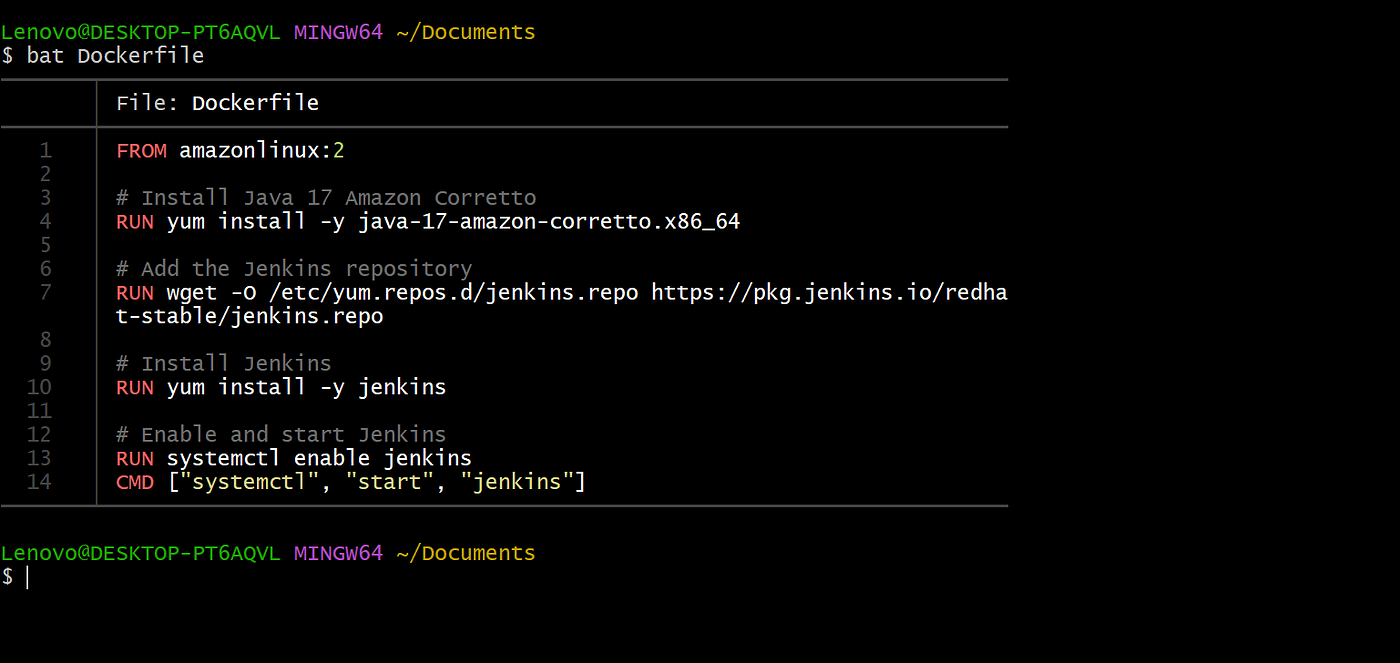Click the '# Install Jenkins' comment
The width and height of the screenshot is (1400, 663).
[x=224, y=364]
